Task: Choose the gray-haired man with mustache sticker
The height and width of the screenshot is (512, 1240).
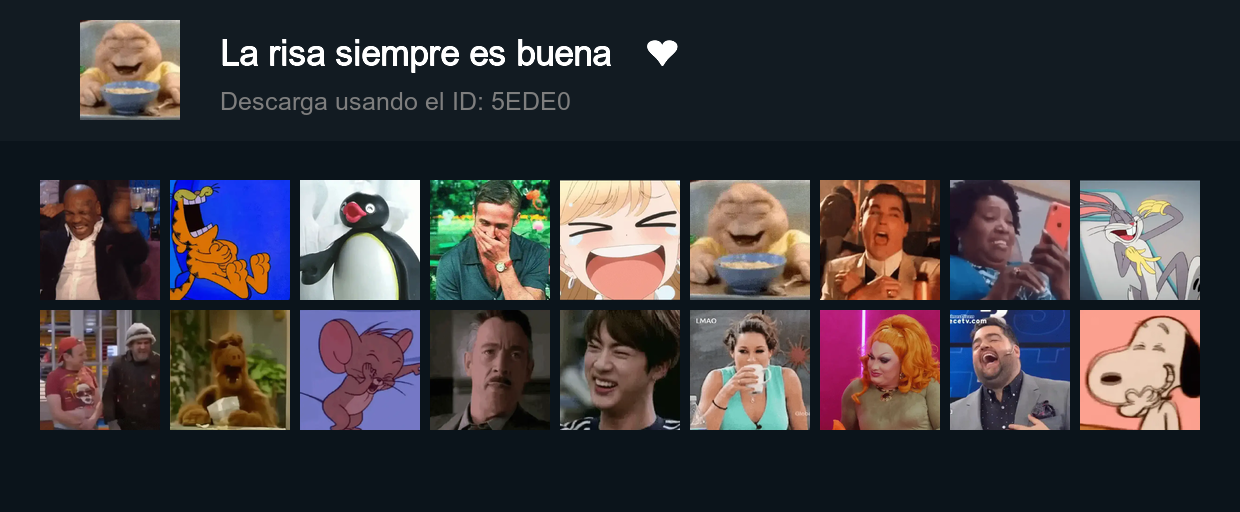Action: click(490, 370)
